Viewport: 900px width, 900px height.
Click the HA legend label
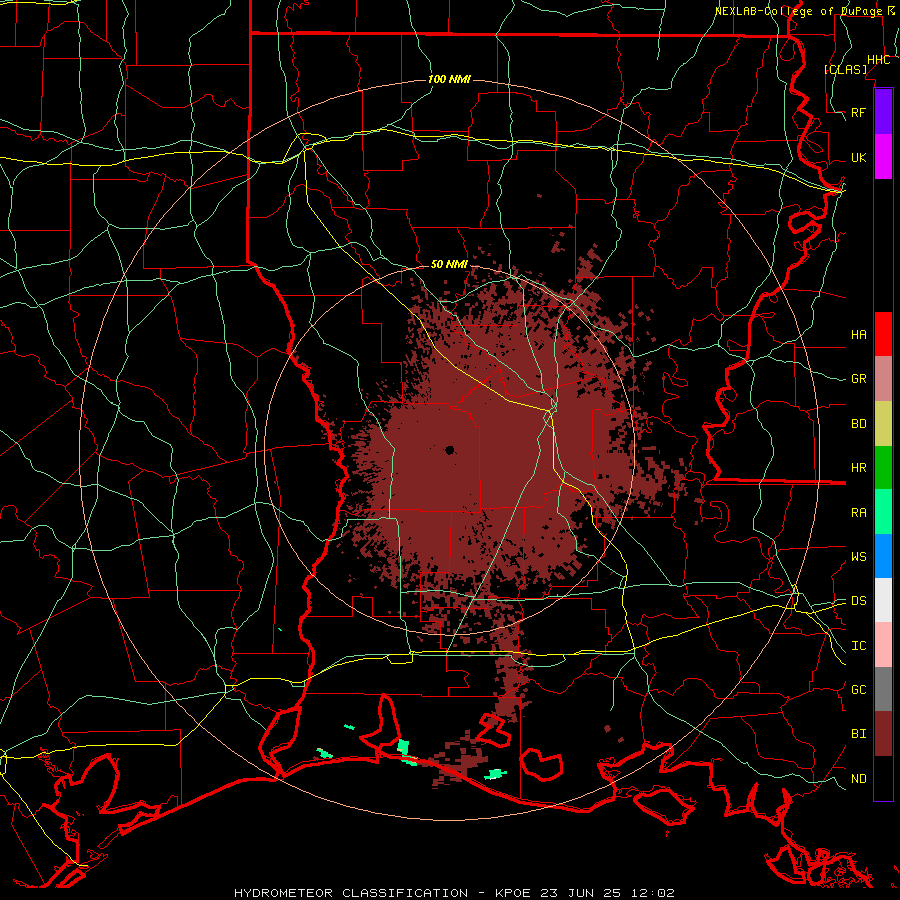[x=858, y=335]
